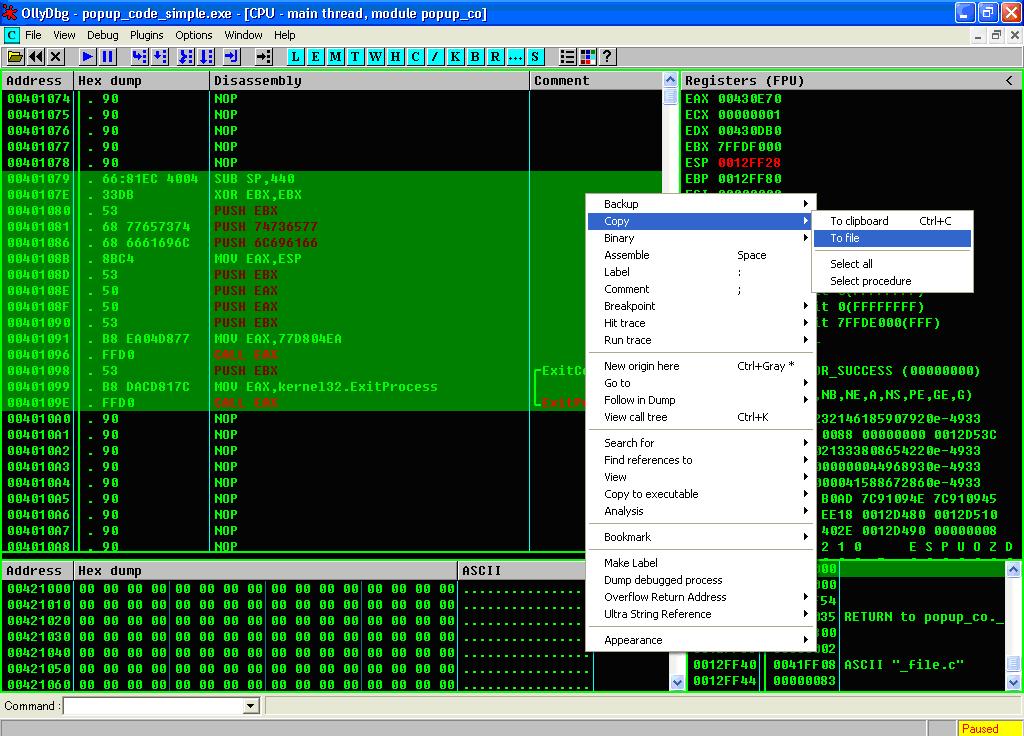Show CPU window with C button
Image resolution: width=1024 pixels, height=736 pixels.
415,57
